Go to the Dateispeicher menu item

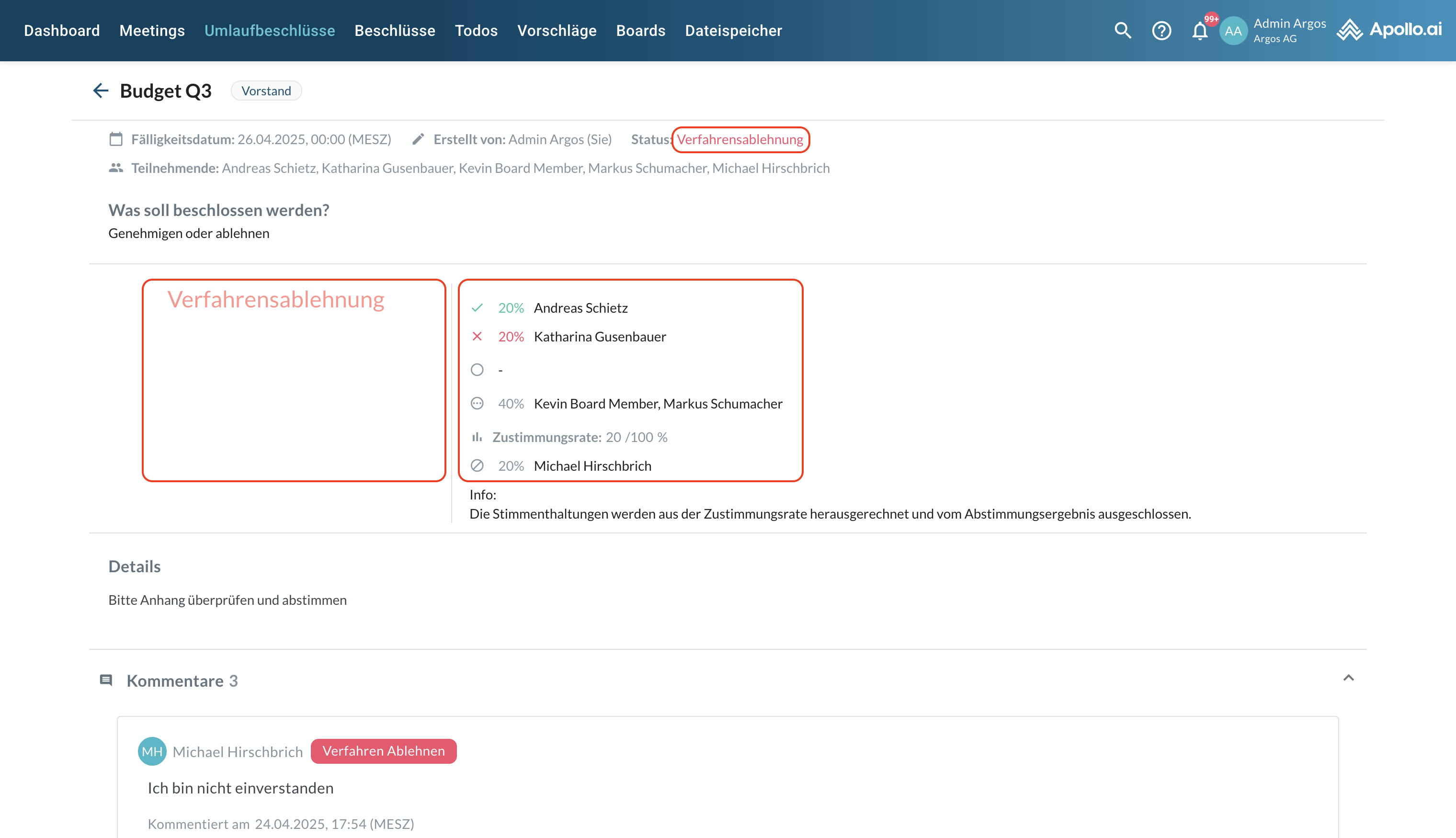733,31
